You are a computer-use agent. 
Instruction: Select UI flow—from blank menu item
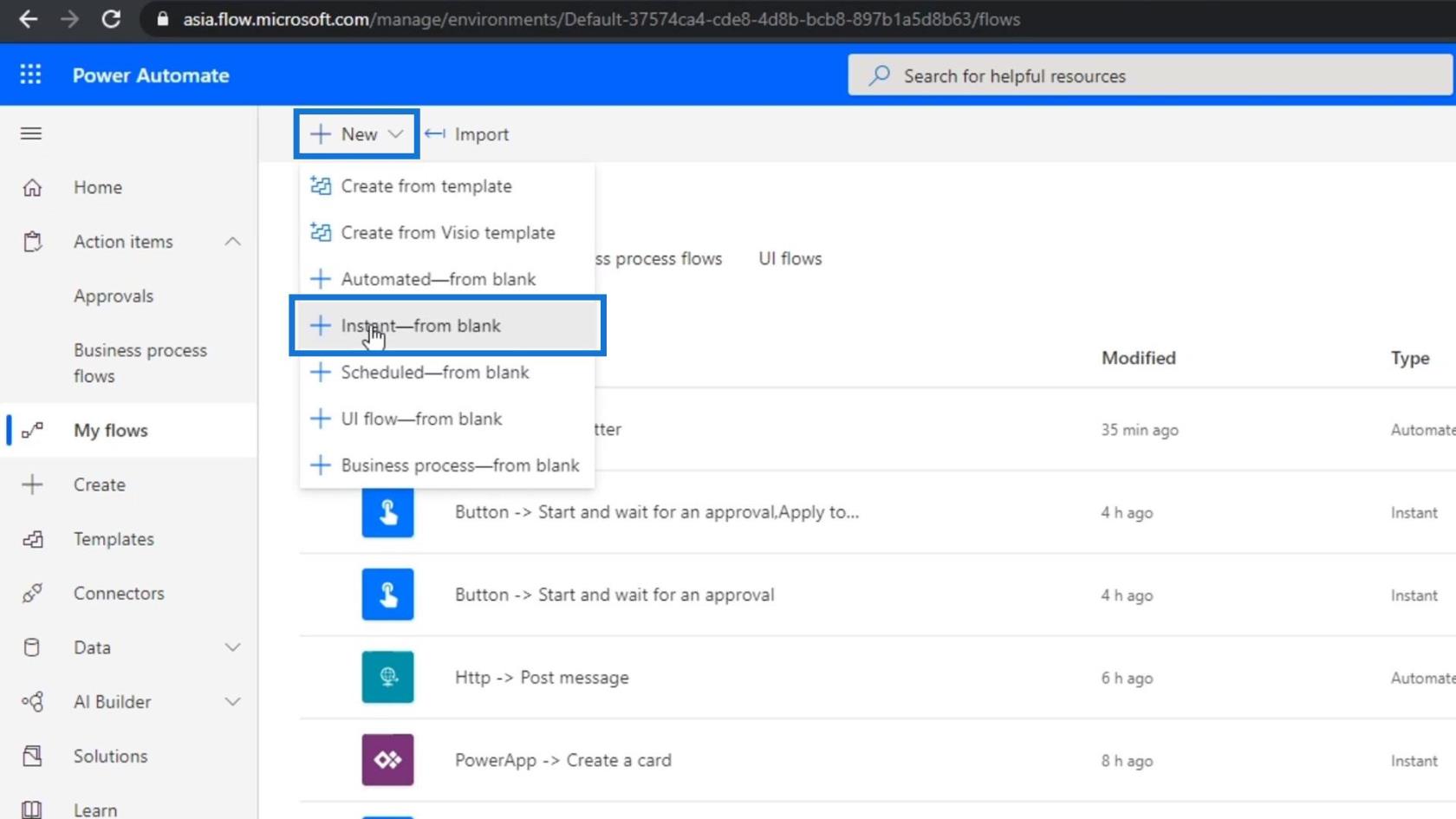[447, 419]
